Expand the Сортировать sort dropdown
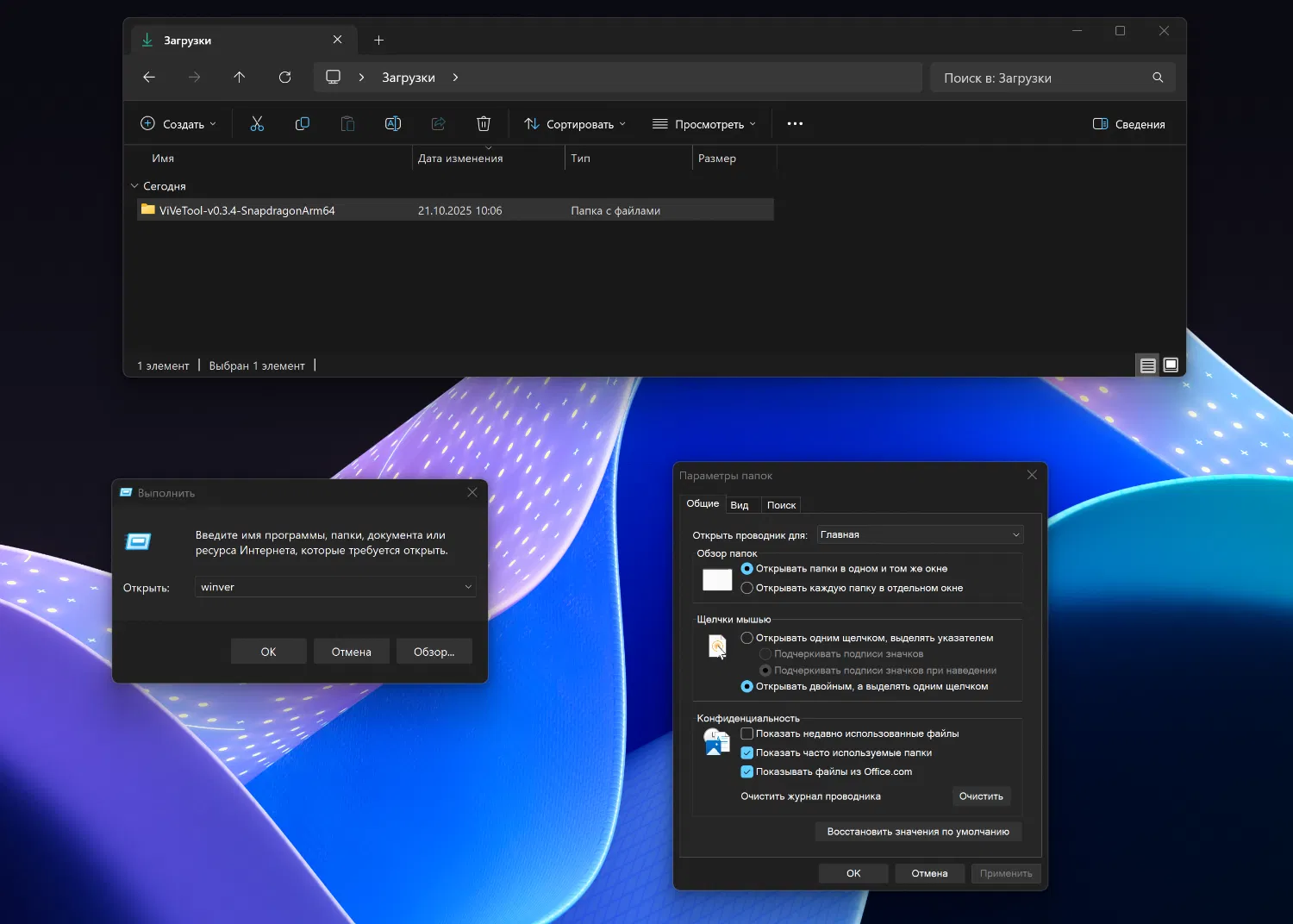Viewport: 1293px width, 924px height. (x=575, y=124)
